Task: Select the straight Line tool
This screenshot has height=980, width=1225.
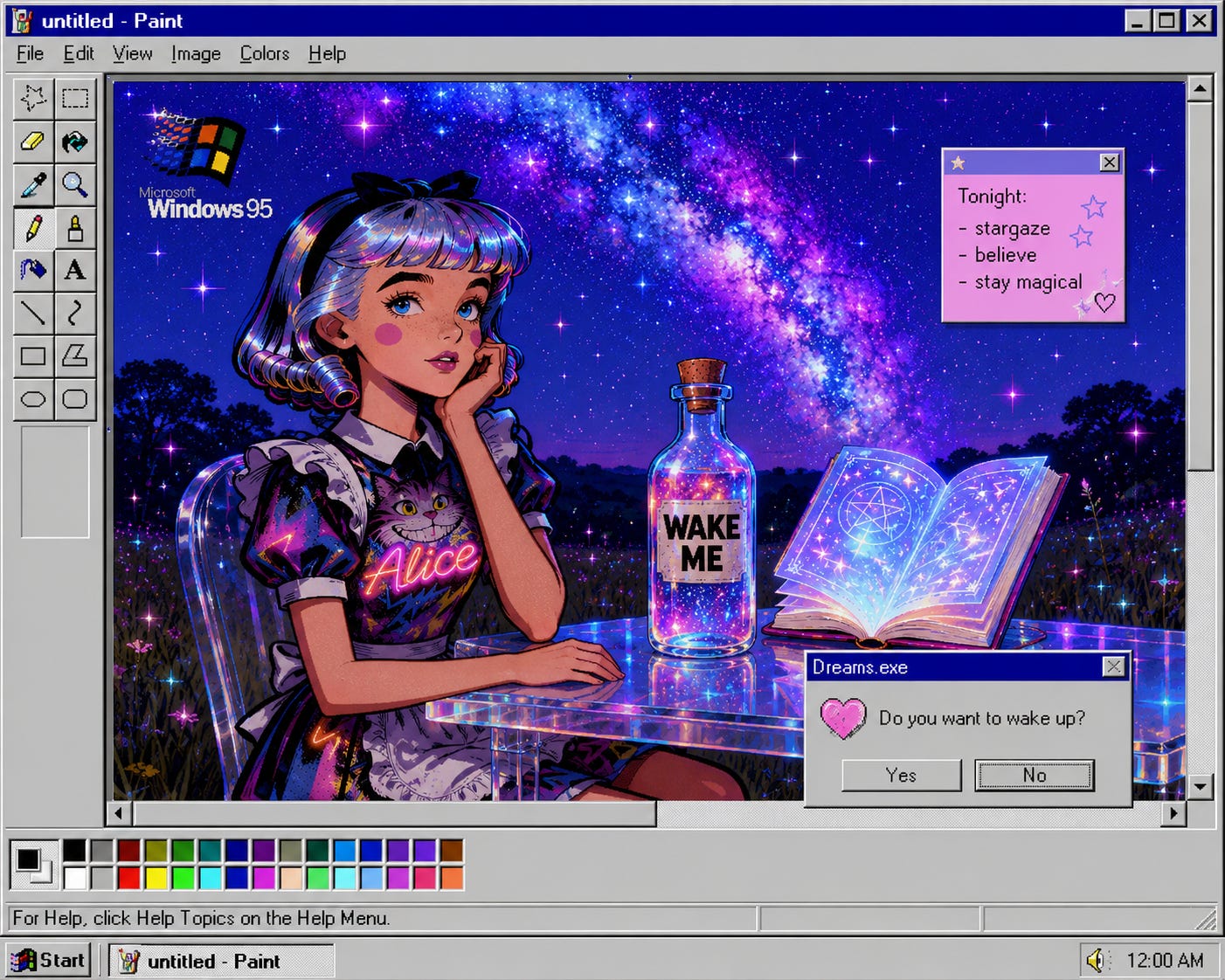Action: click(33, 313)
